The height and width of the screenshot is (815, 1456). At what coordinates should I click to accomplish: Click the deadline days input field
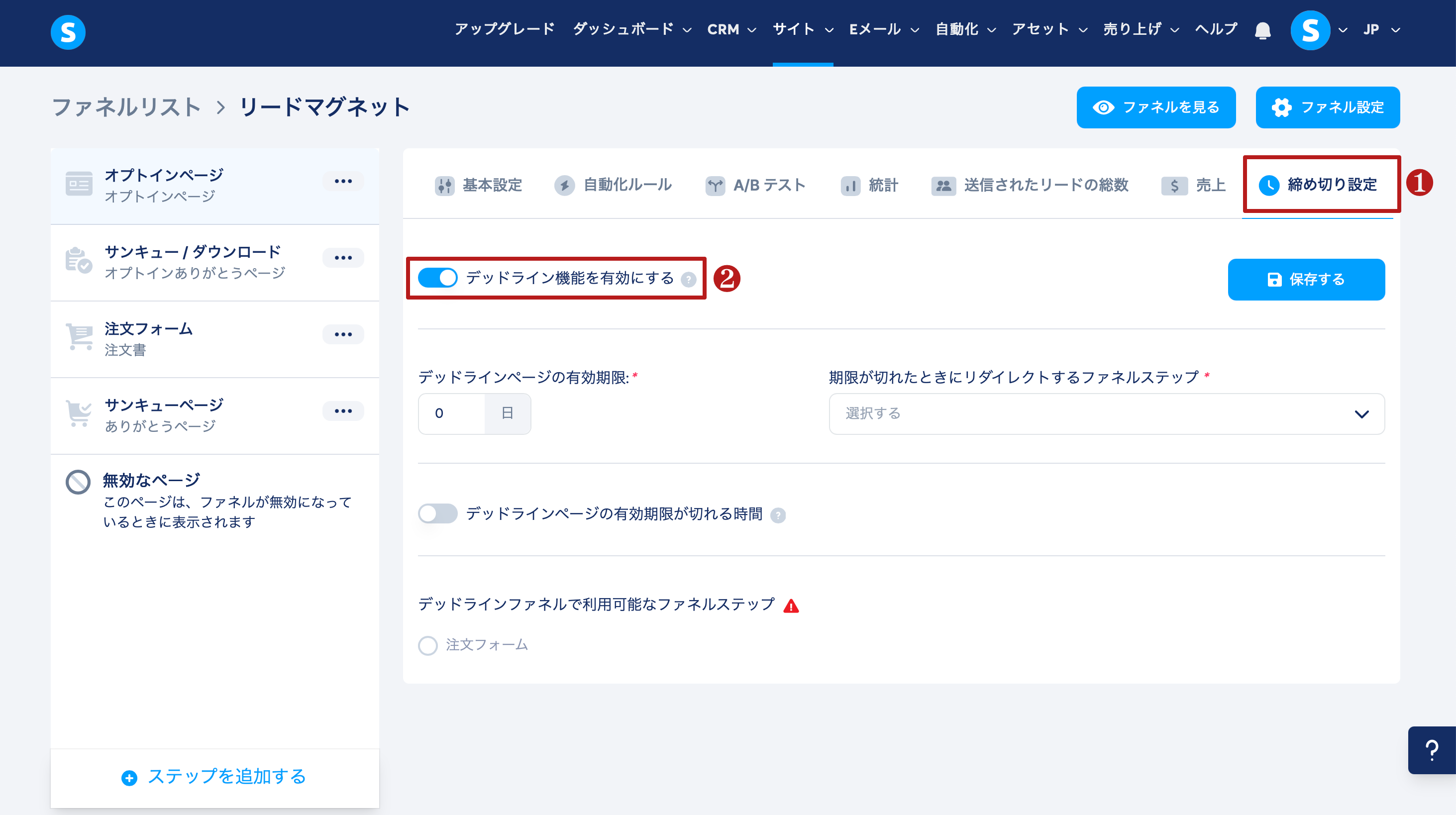[x=451, y=413]
